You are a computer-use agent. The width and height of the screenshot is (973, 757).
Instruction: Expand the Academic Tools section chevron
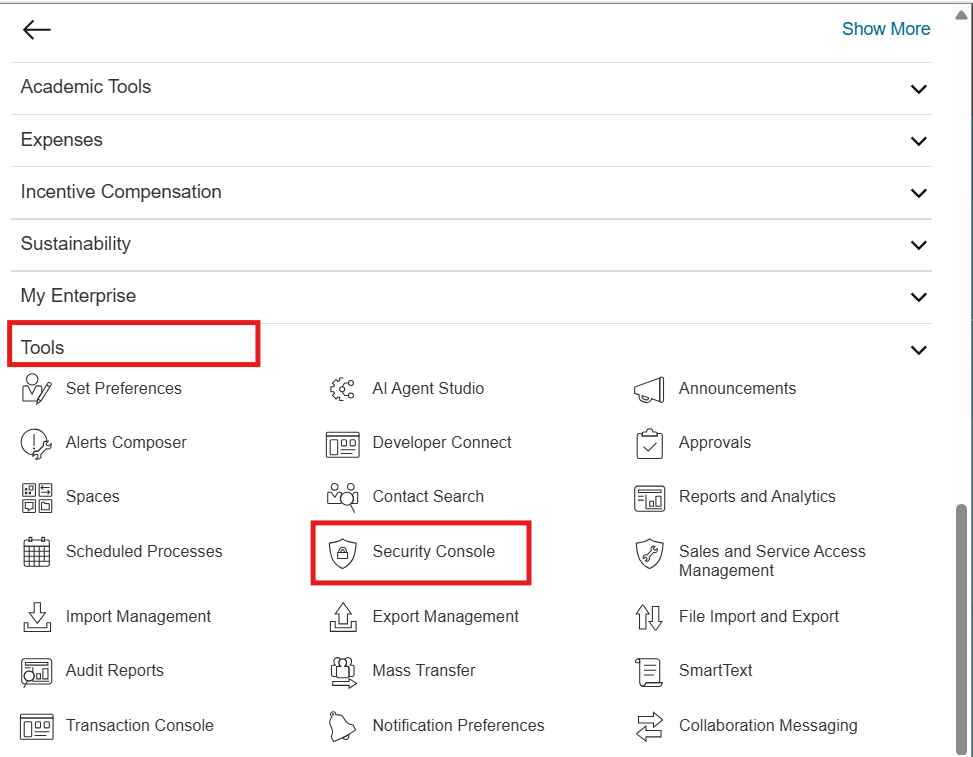[x=918, y=89]
